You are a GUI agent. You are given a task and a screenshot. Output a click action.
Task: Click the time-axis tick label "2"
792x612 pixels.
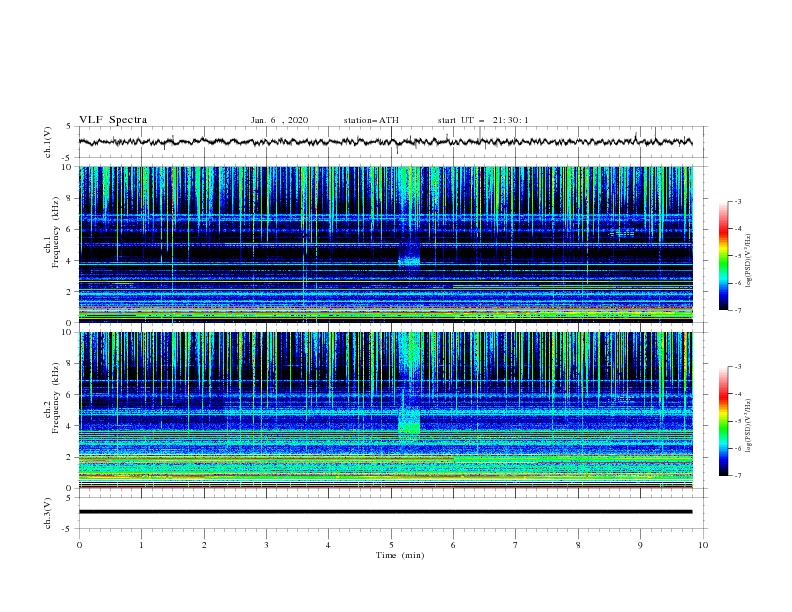coord(204,545)
